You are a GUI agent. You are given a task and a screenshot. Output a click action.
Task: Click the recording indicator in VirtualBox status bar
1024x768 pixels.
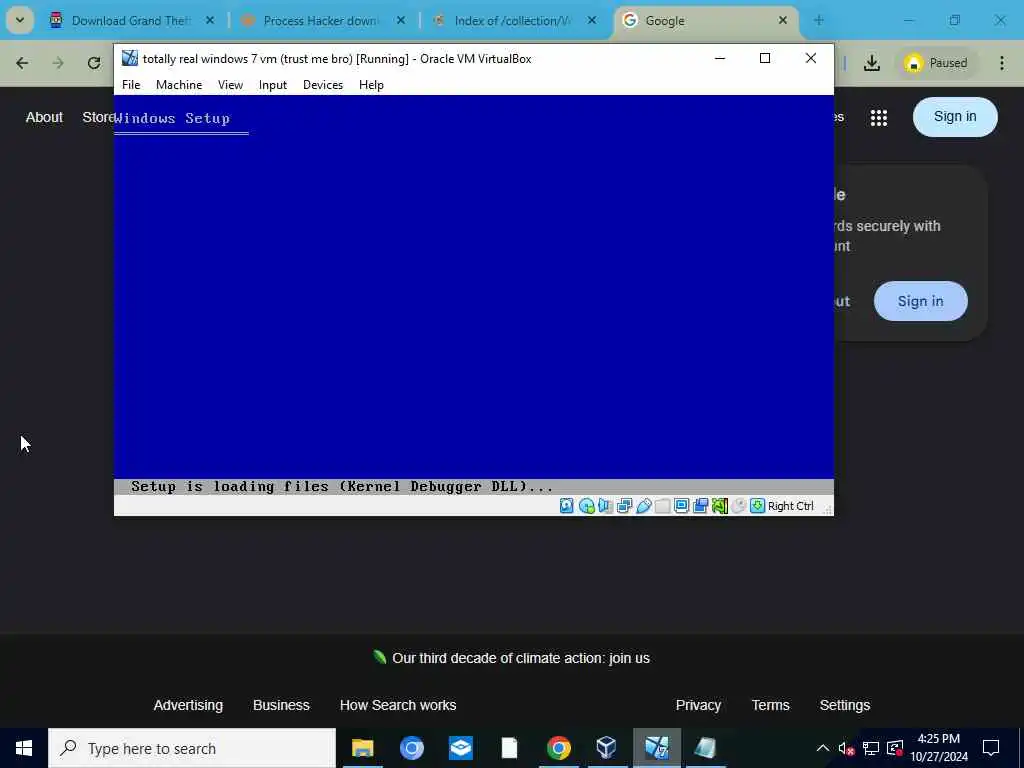click(x=701, y=506)
